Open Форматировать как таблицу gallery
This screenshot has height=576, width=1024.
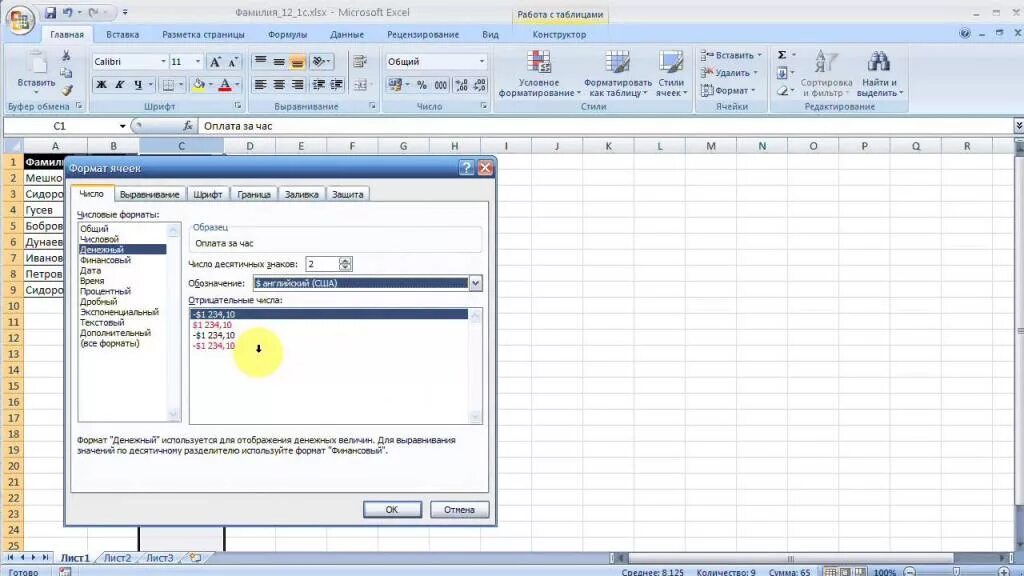click(x=617, y=74)
